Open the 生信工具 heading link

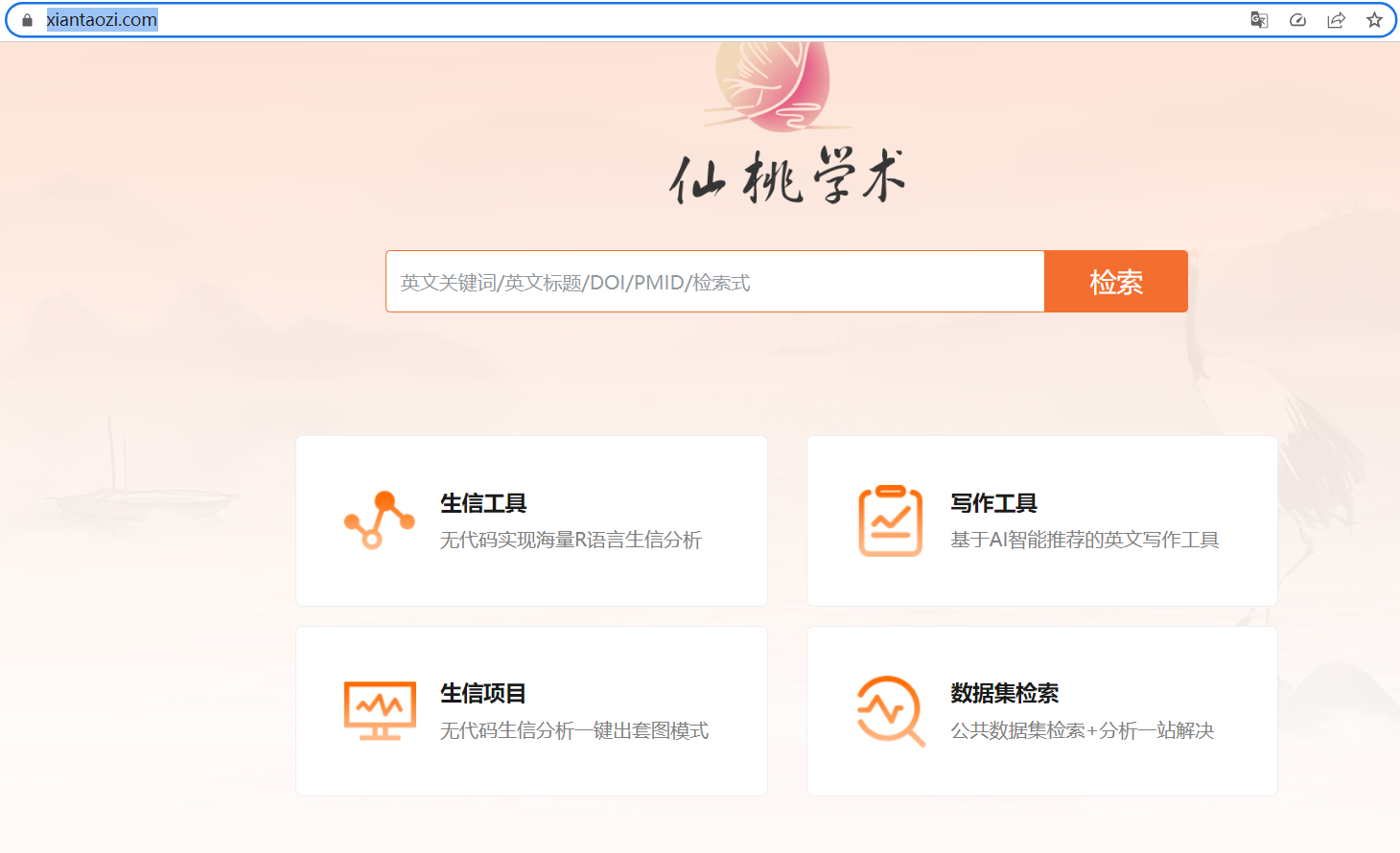coord(483,503)
